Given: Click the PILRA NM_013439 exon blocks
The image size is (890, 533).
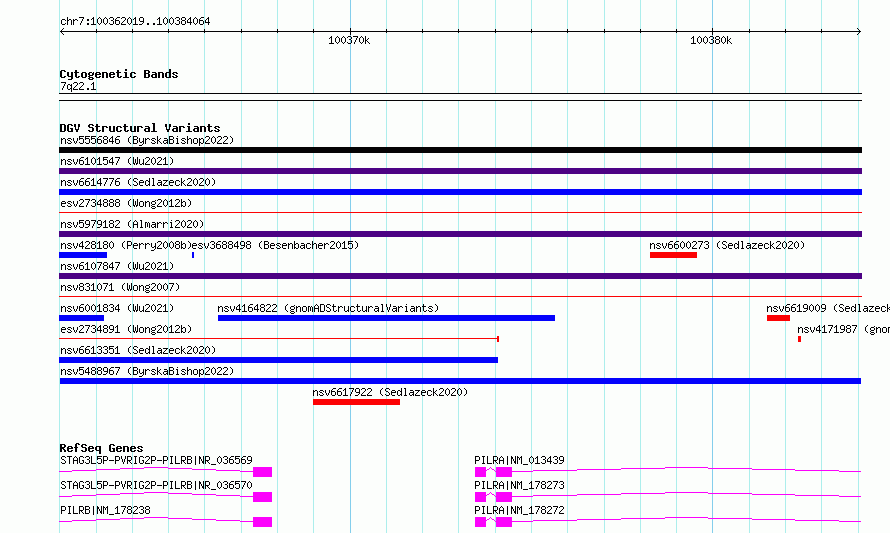Looking at the screenshot, I should [493, 472].
